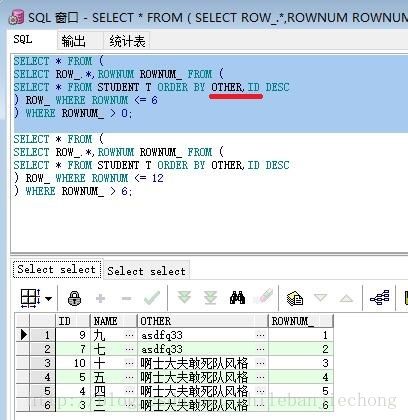The width and height of the screenshot is (408, 420).
Task: Open ellipsis editor beside NAME 九
Action: coord(129,335)
